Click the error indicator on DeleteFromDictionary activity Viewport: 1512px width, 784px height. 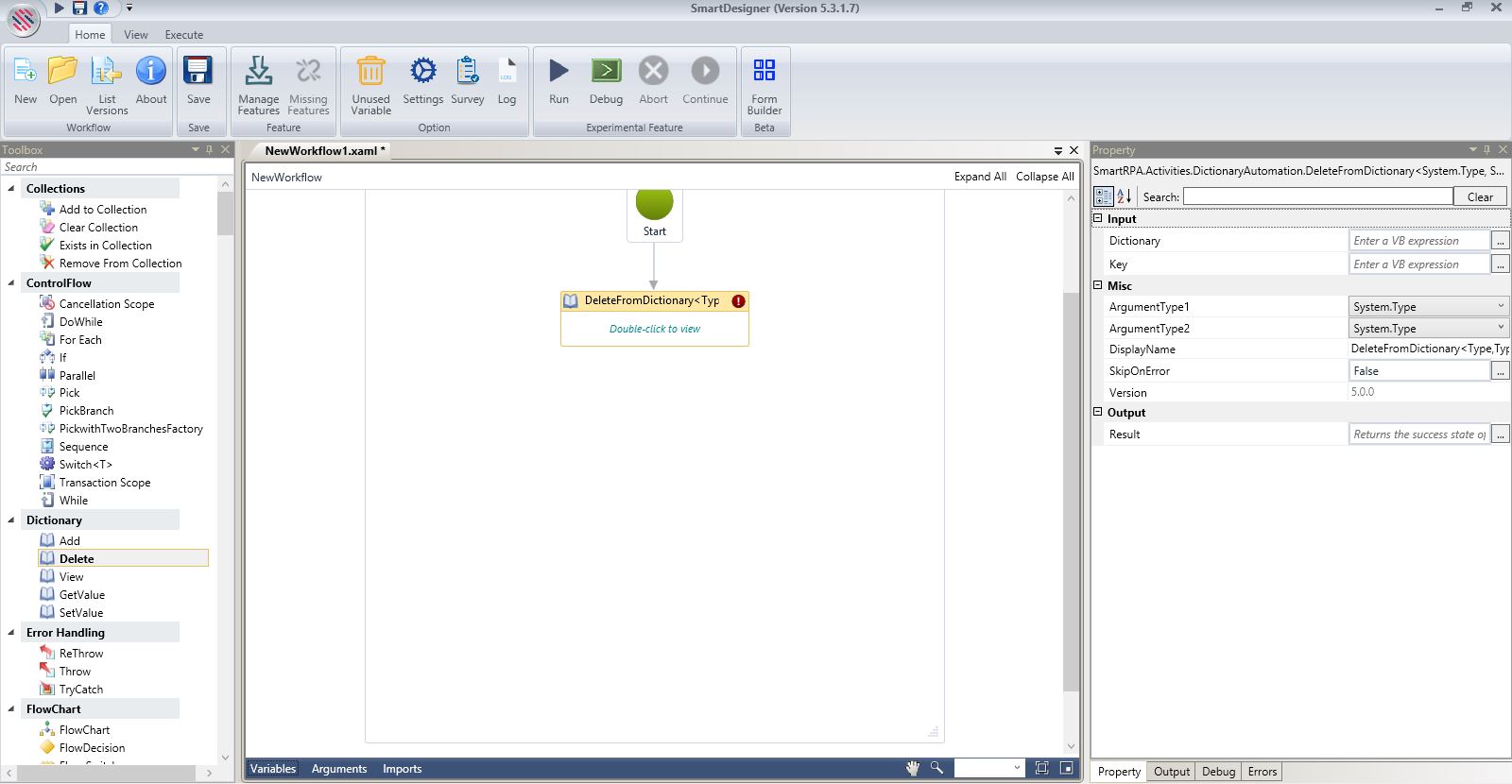tap(738, 301)
